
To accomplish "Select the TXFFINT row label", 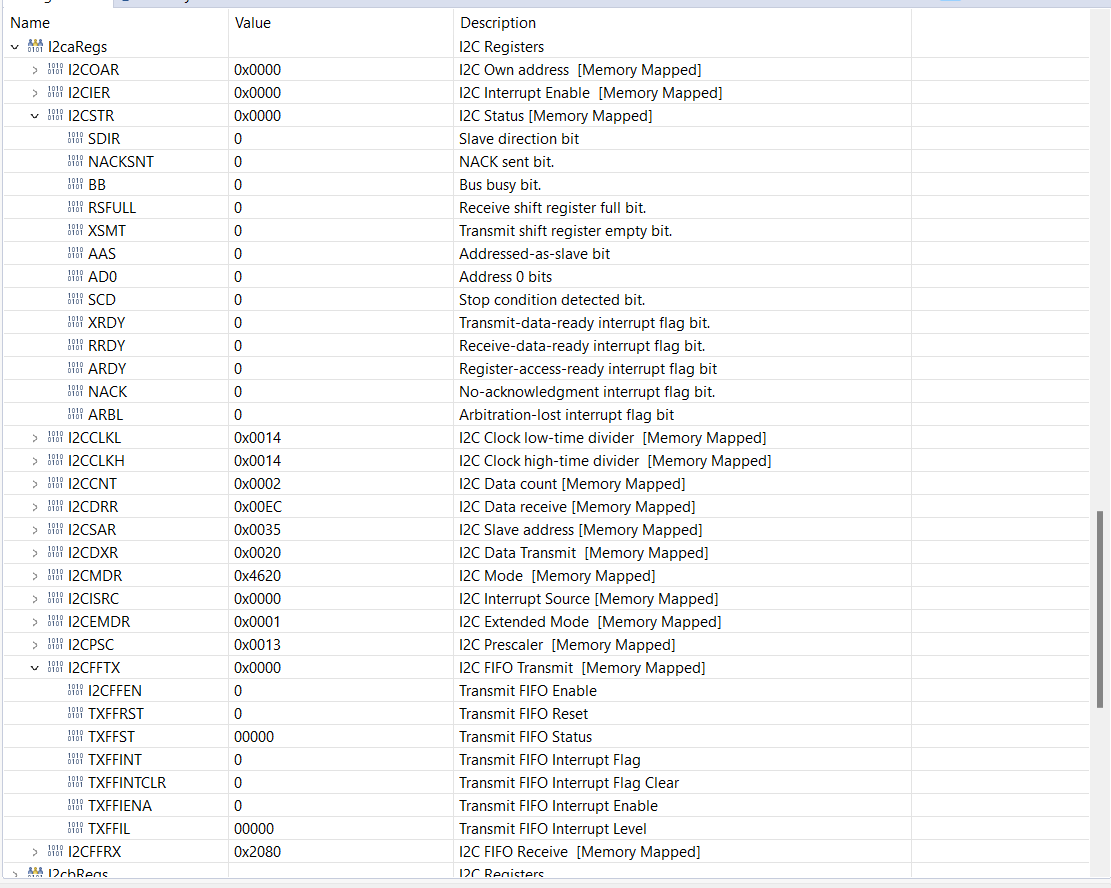I will [115, 760].
